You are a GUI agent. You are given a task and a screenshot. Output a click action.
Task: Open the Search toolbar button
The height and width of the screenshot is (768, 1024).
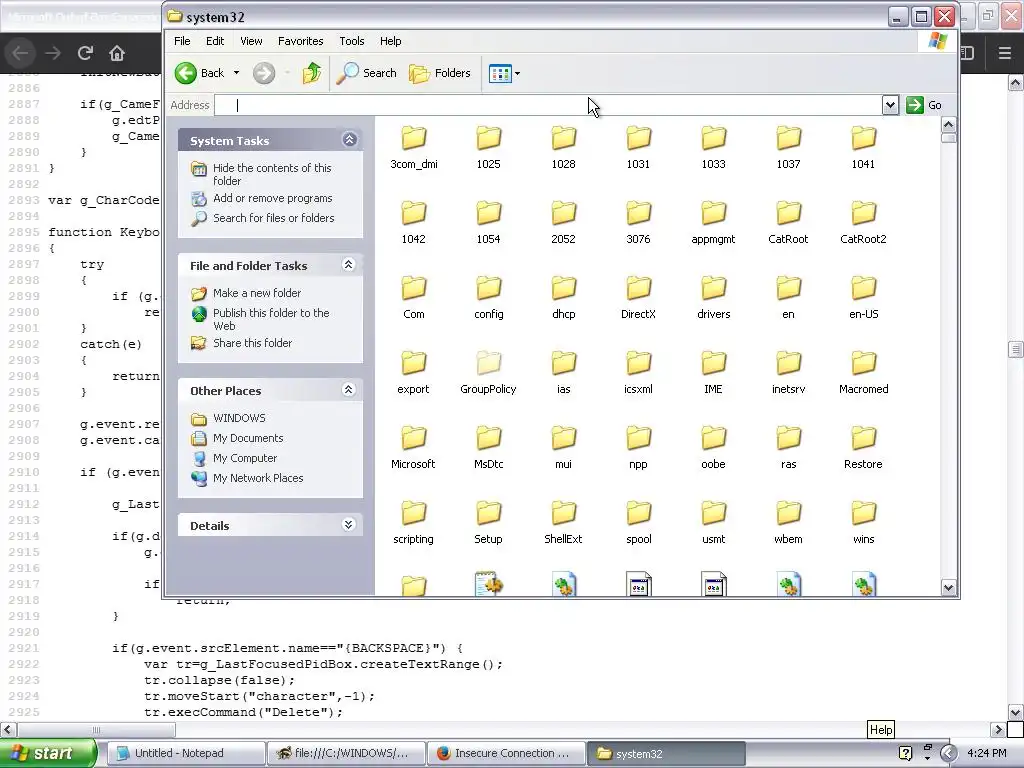(x=366, y=73)
